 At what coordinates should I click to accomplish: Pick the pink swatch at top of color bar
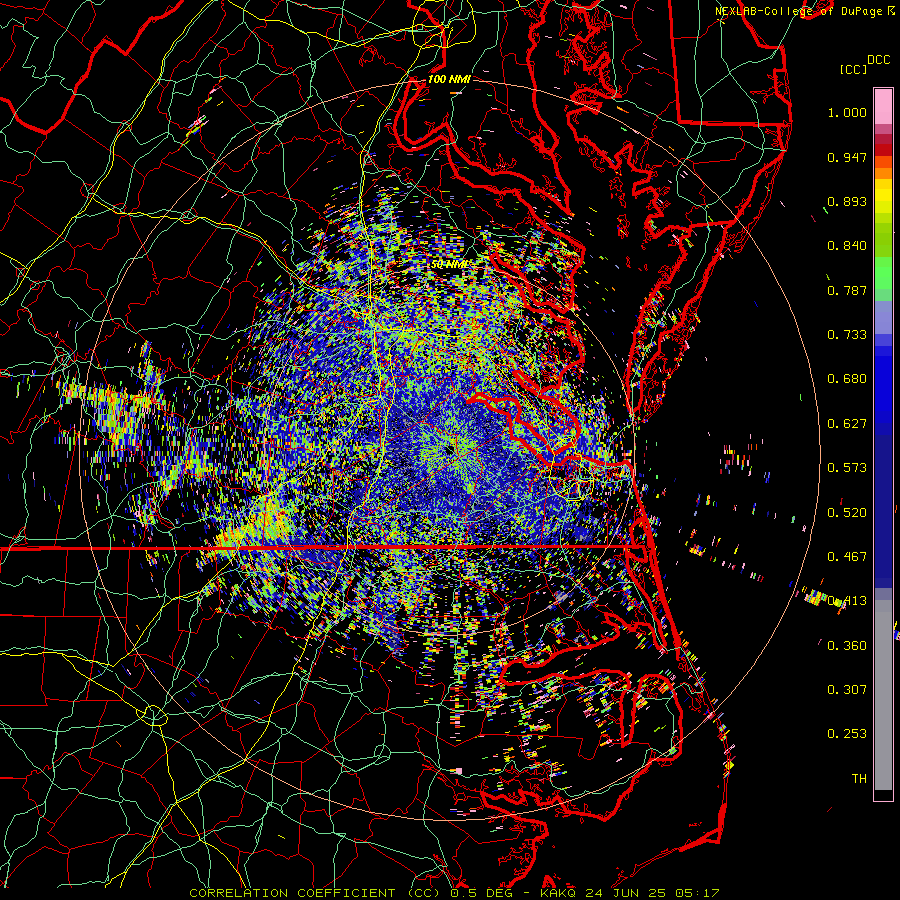[x=883, y=106]
